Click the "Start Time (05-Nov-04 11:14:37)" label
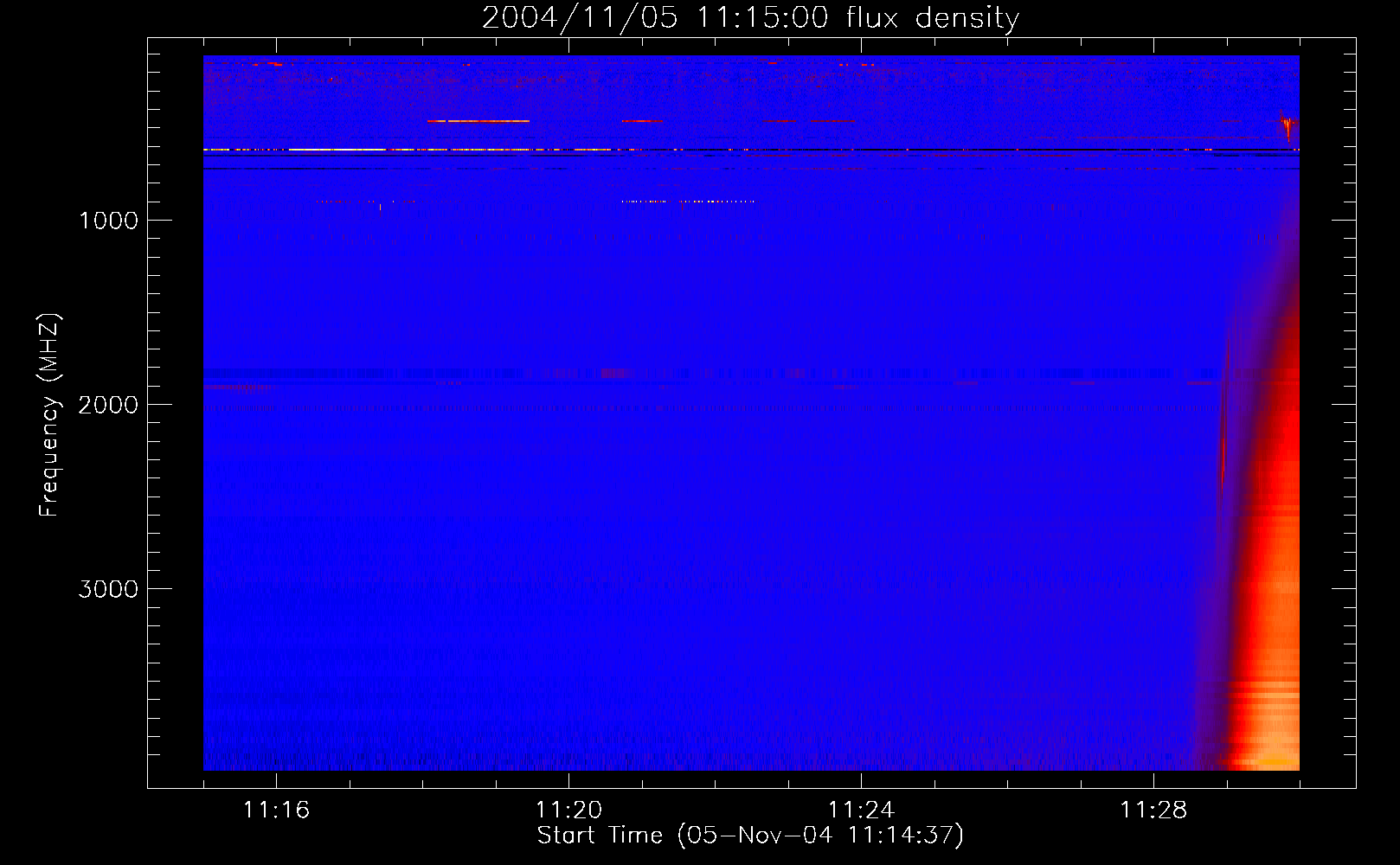 pos(750,836)
